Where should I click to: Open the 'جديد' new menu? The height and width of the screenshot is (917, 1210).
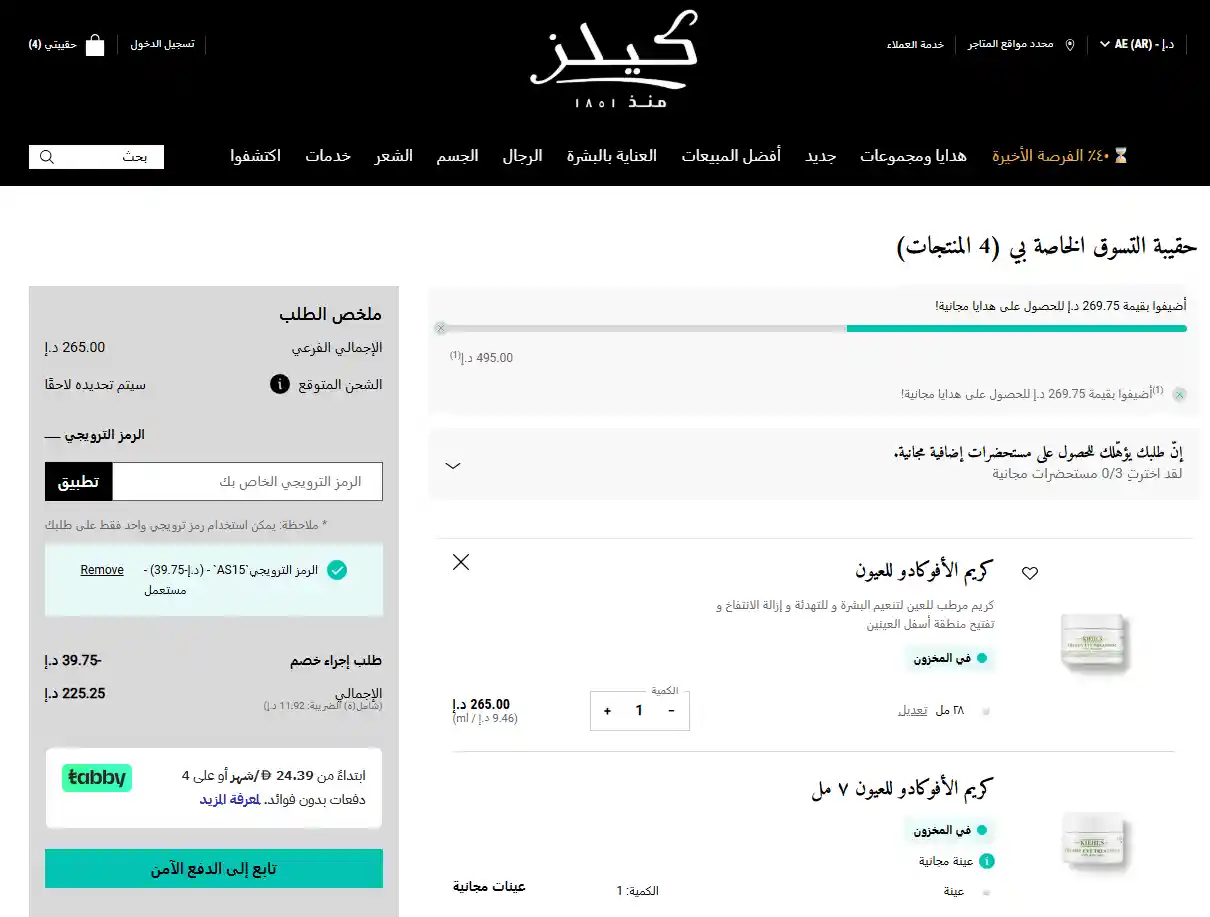[x=821, y=156]
